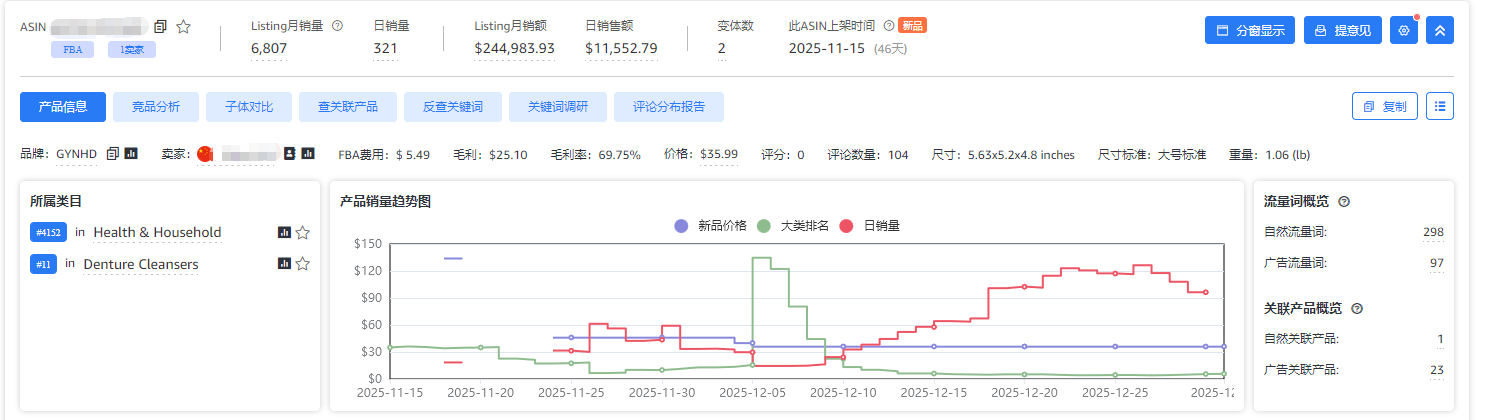Copy the ASIN with the copy icon
This screenshot has height=420, width=1491.
pos(161,27)
